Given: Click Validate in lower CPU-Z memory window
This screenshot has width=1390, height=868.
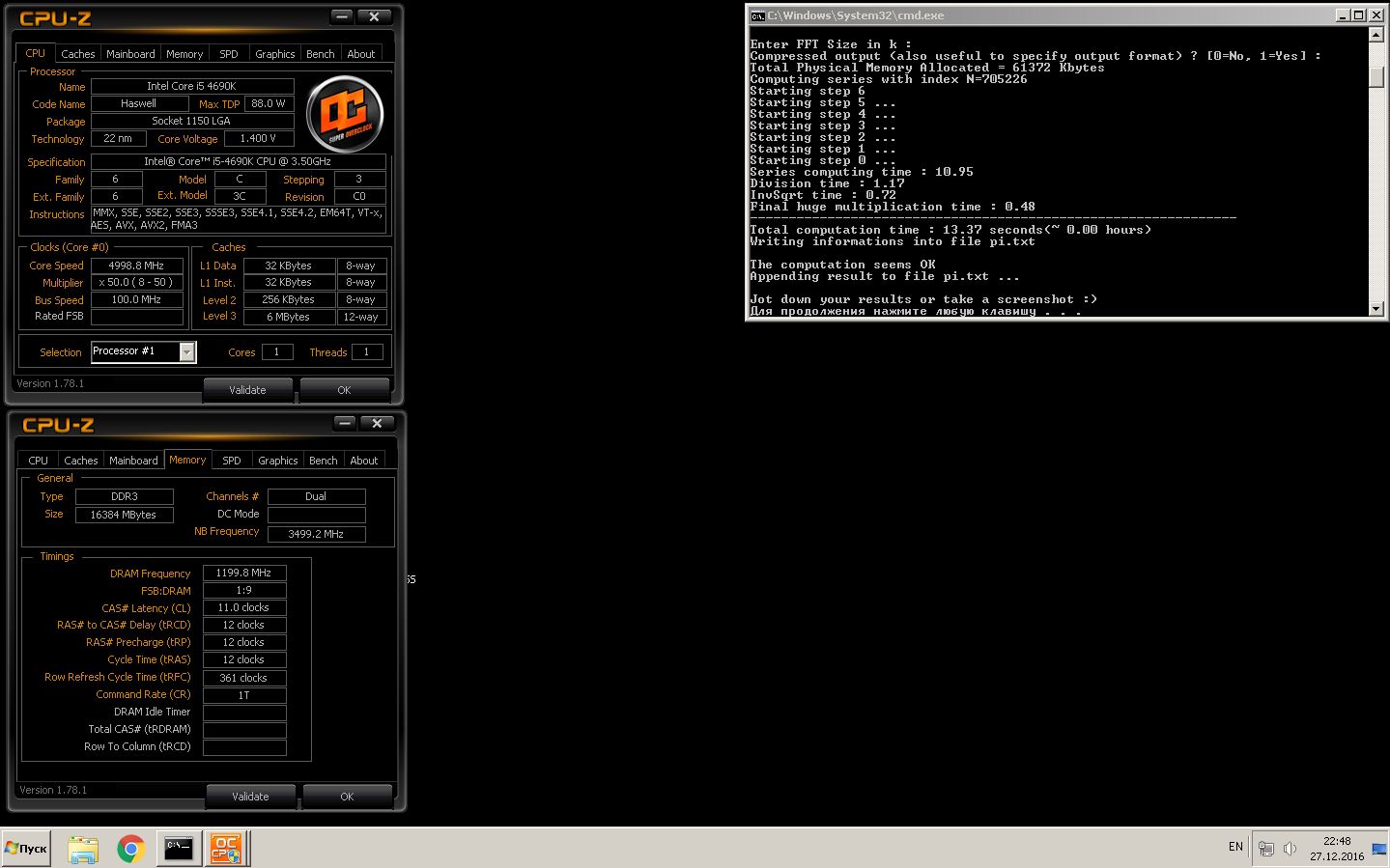Looking at the screenshot, I should [250, 797].
